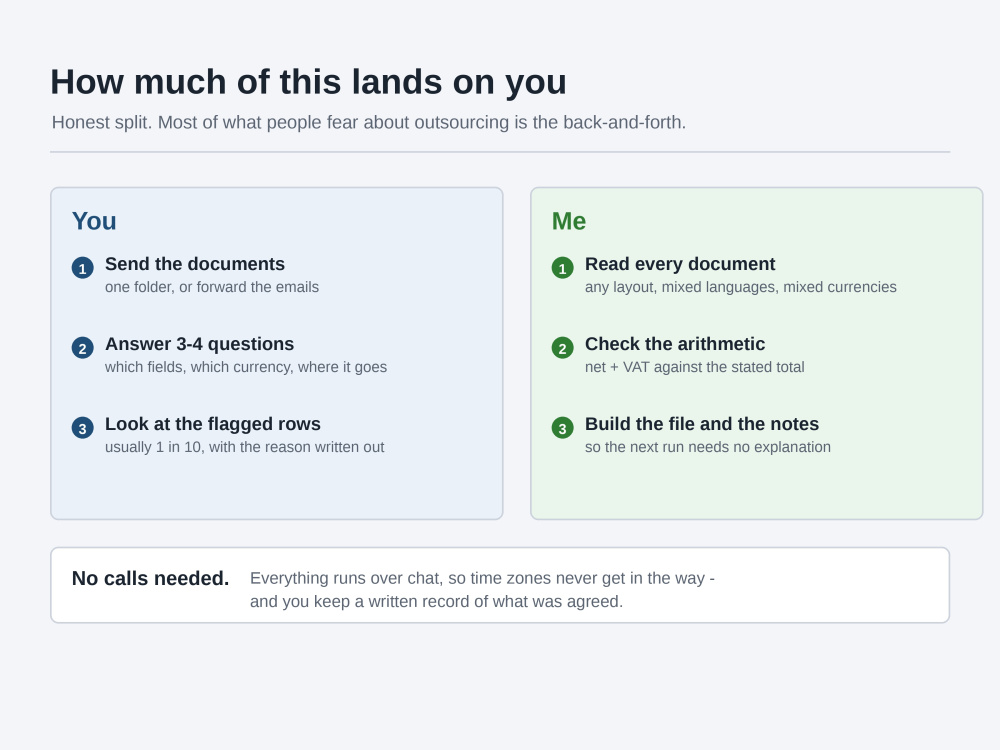The width and height of the screenshot is (1000, 750).
Task: Click the blue number 2 badge under You
Action: 82,348
